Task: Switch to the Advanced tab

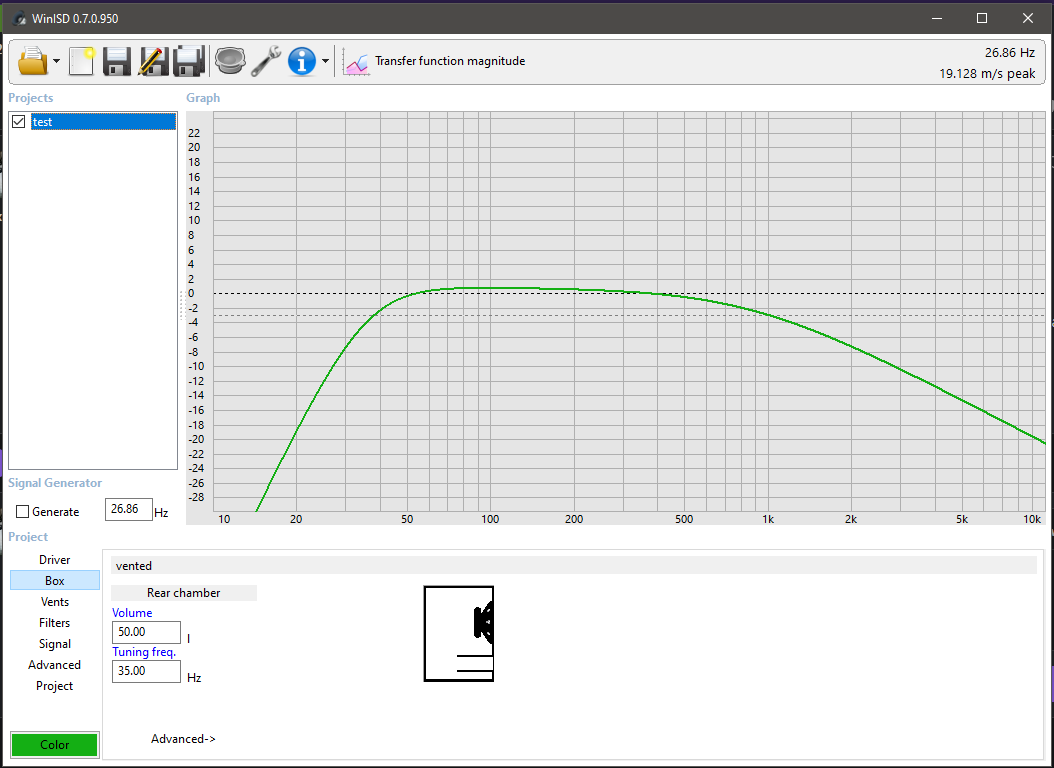Action: pyautogui.click(x=54, y=665)
